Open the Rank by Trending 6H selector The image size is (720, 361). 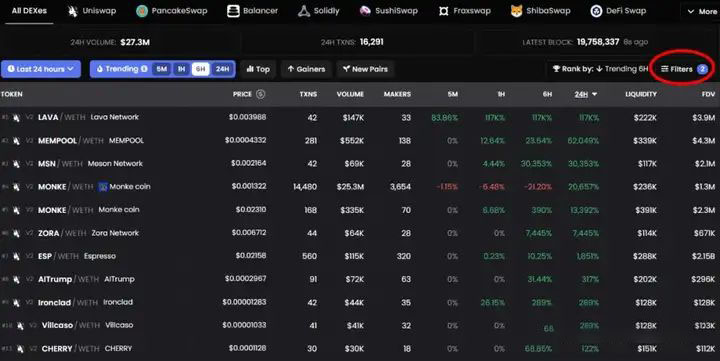601,69
